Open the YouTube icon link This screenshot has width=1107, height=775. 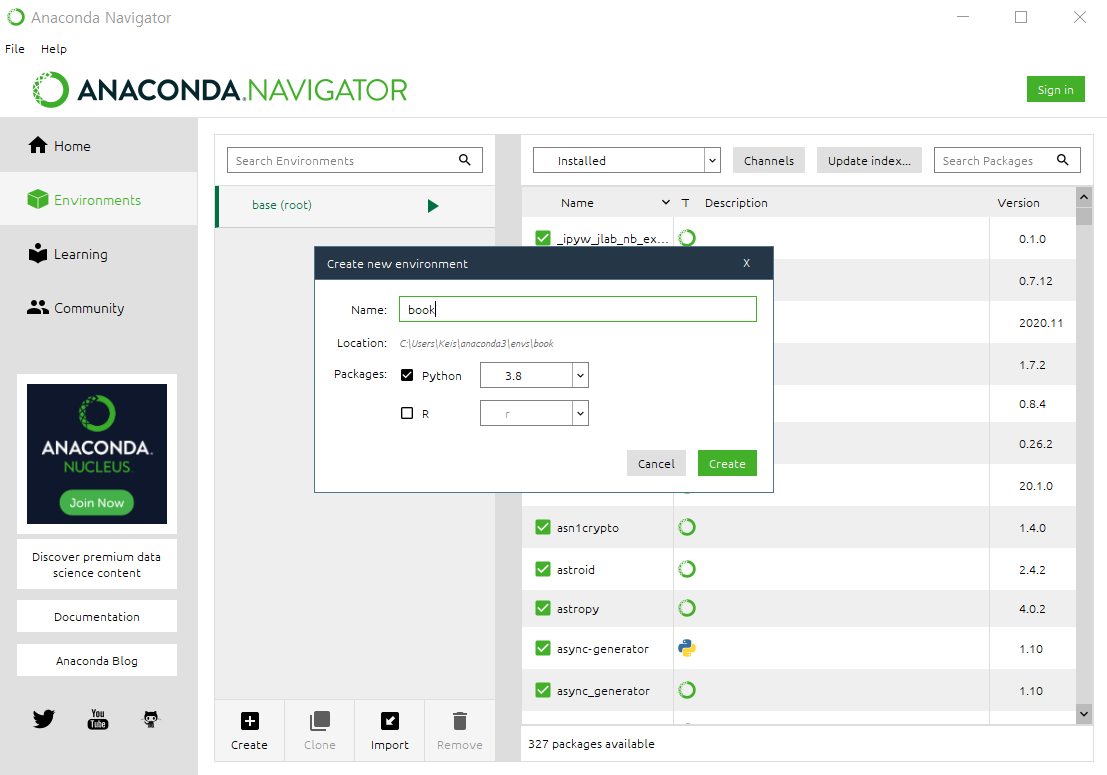click(98, 719)
